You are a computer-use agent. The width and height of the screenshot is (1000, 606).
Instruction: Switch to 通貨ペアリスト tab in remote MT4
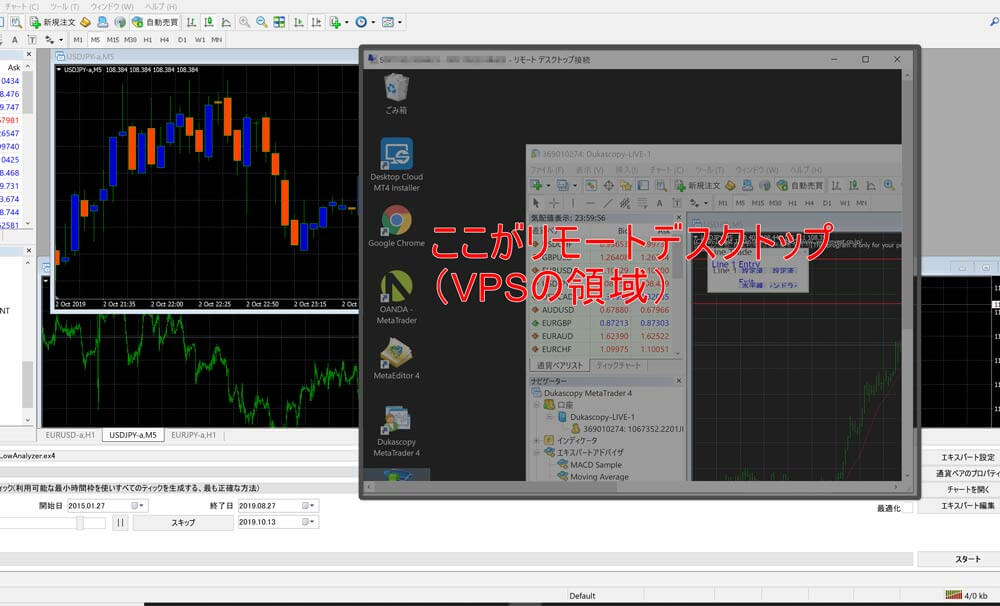559,366
